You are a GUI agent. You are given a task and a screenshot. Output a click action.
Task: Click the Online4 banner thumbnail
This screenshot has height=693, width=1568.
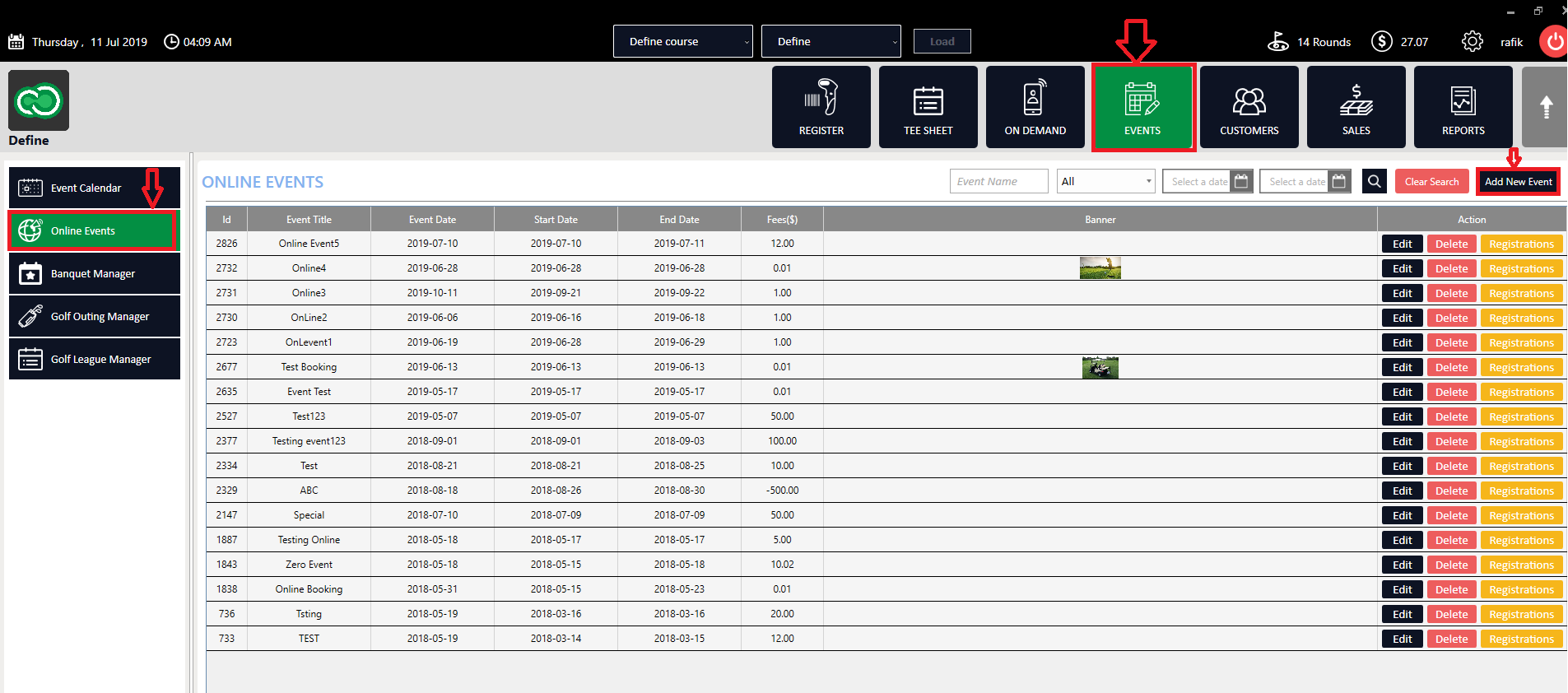click(1100, 268)
